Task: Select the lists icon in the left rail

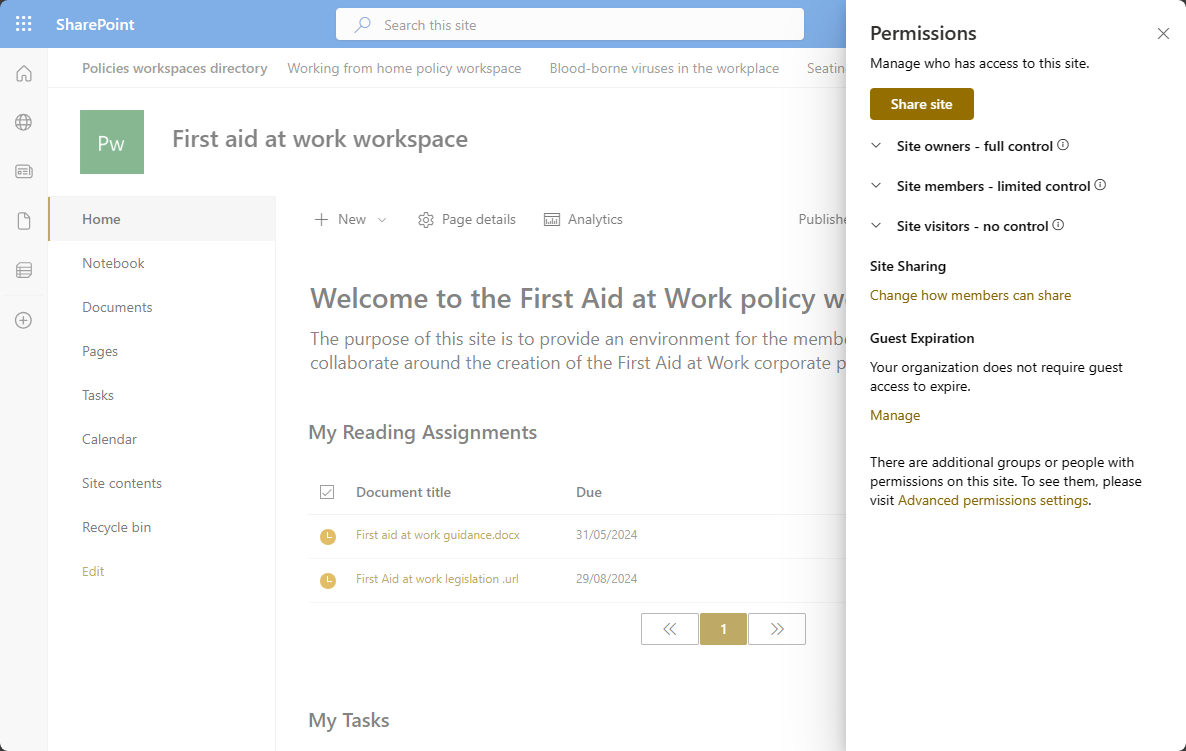Action: pyautogui.click(x=22, y=270)
